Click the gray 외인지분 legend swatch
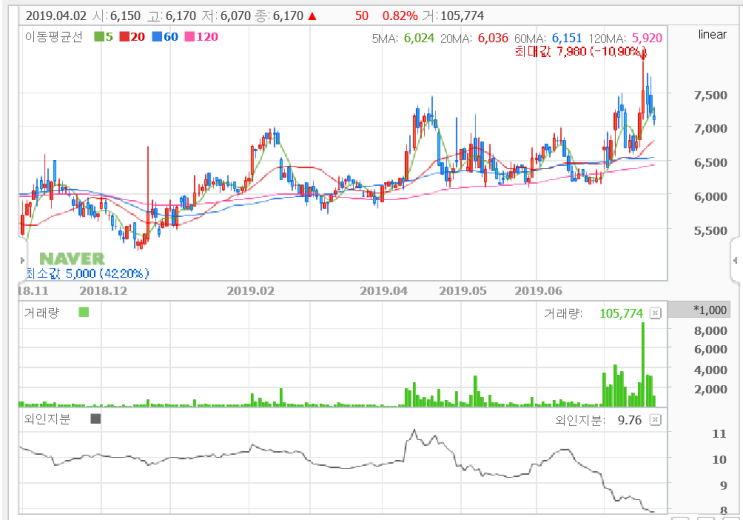 tap(96, 419)
